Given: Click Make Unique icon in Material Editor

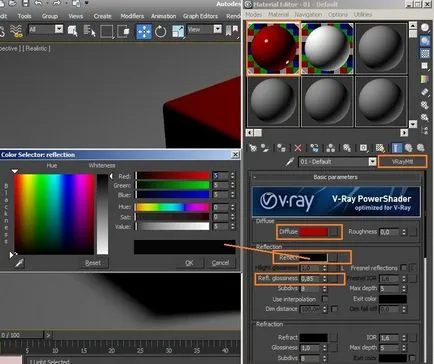Looking at the screenshot, I should tap(331, 148).
